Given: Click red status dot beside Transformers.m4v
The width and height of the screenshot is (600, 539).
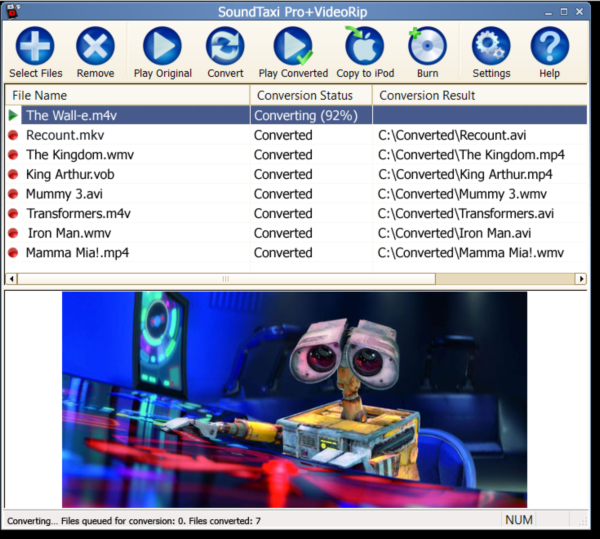Looking at the screenshot, I should (13, 213).
